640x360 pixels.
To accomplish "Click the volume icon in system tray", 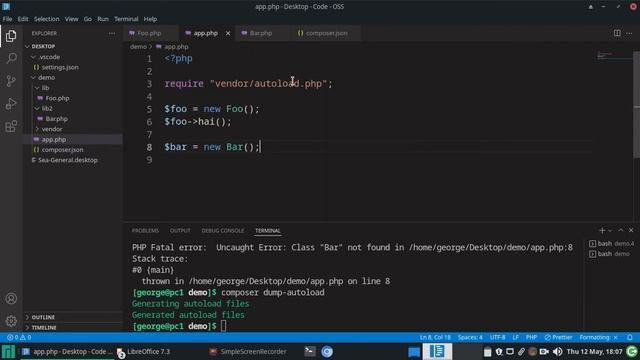I will coord(558,351).
